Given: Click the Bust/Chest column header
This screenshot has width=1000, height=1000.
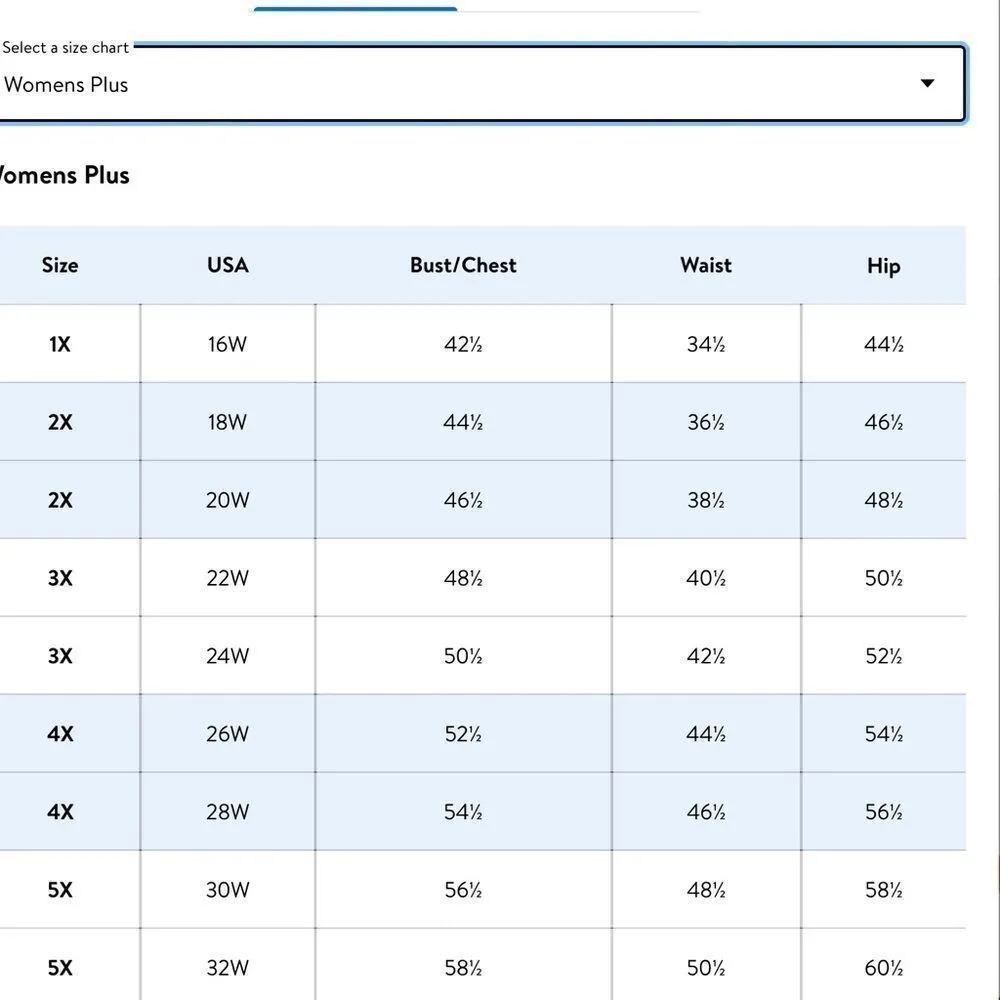Looking at the screenshot, I should tap(463, 265).
